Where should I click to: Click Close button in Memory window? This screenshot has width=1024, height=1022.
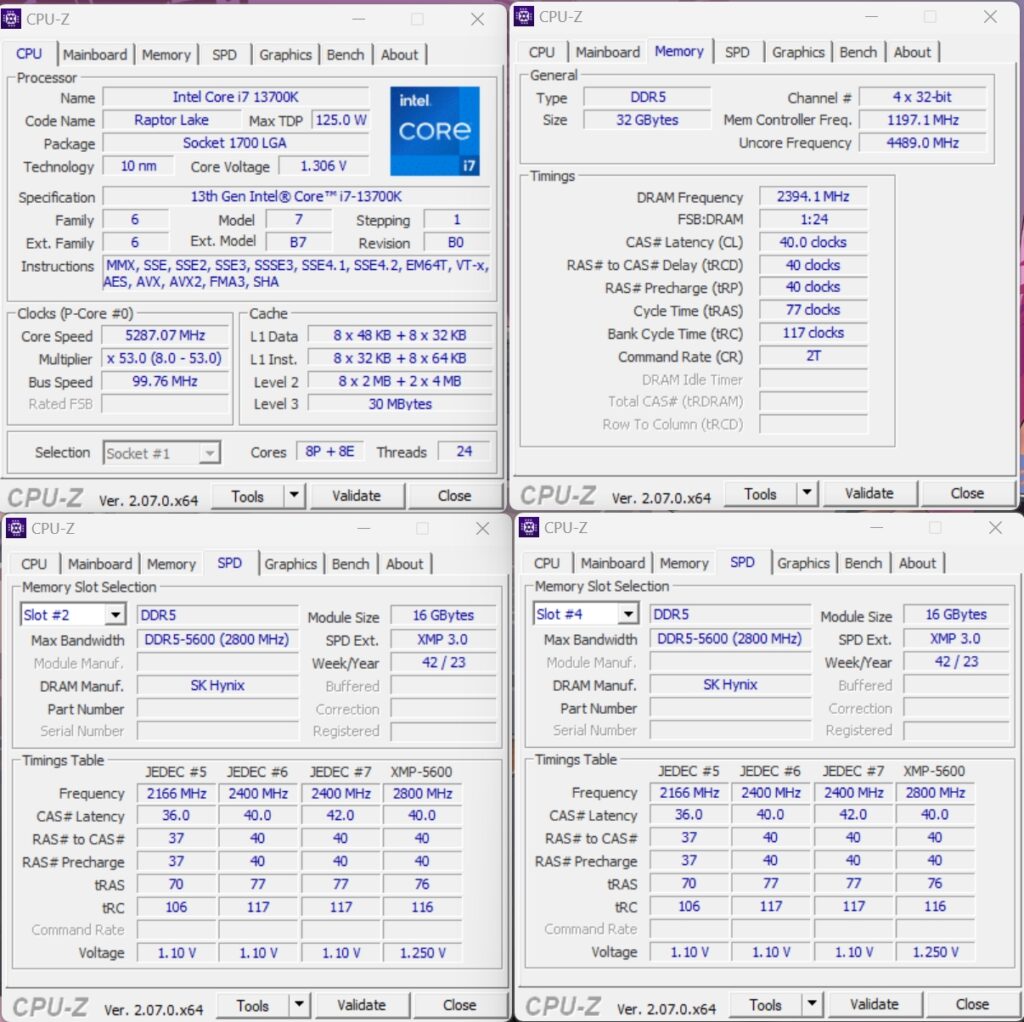pyautogui.click(x=967, y=493)
